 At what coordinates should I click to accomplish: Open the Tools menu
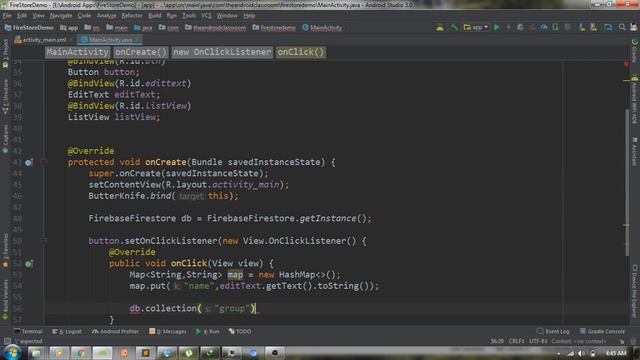click(x=189, y=16)
